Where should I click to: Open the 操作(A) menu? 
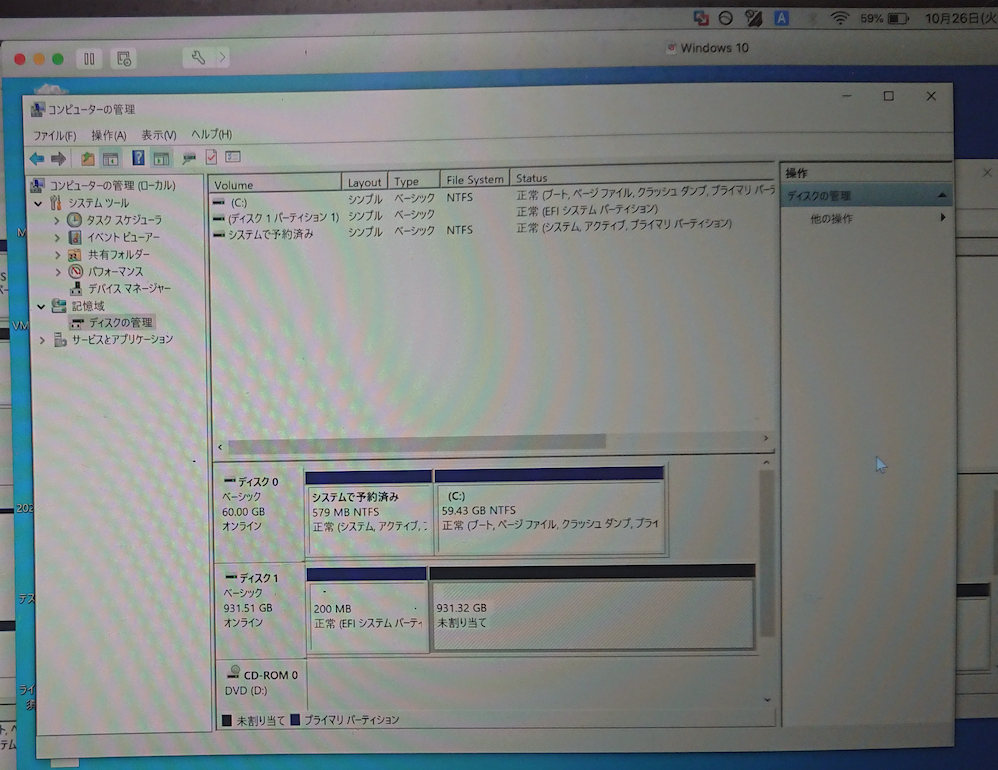pyautogui.click(x=109, y=135)
